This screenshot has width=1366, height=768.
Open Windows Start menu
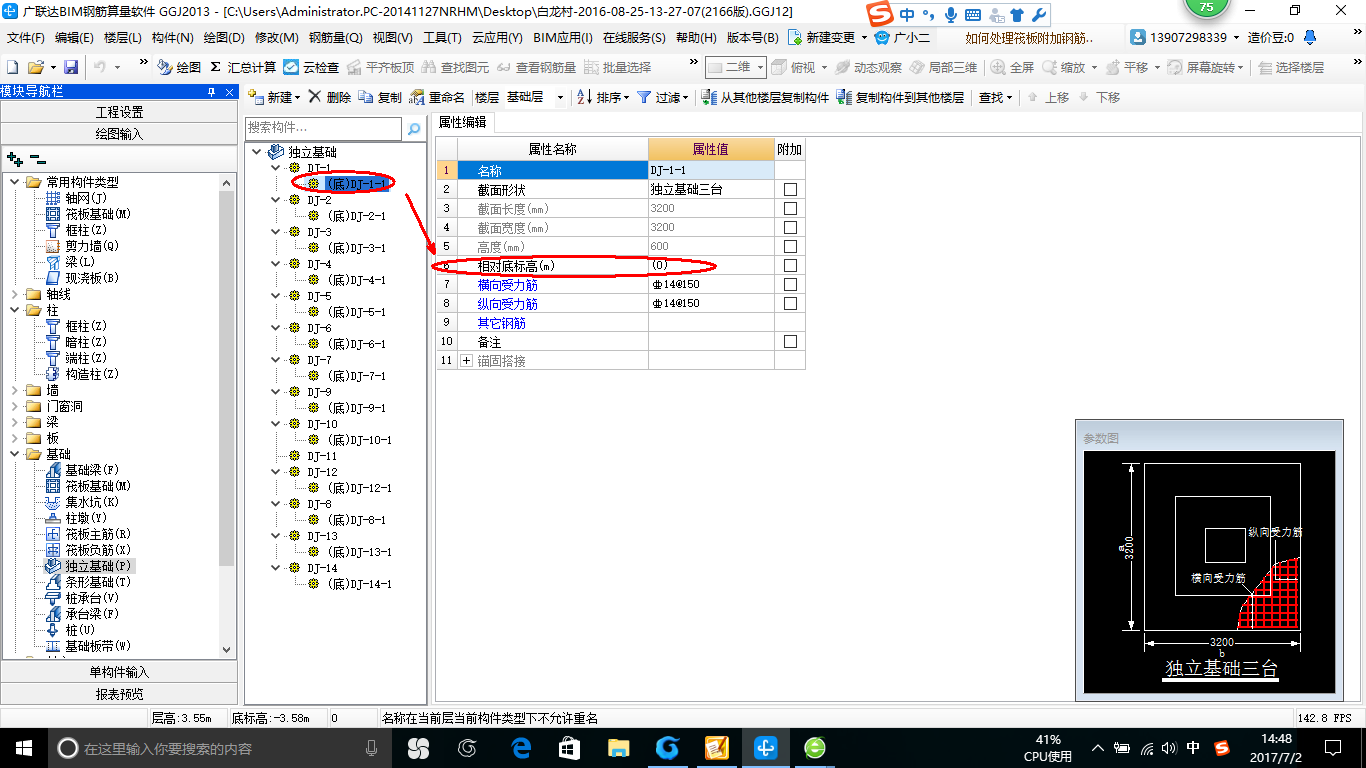23,747
